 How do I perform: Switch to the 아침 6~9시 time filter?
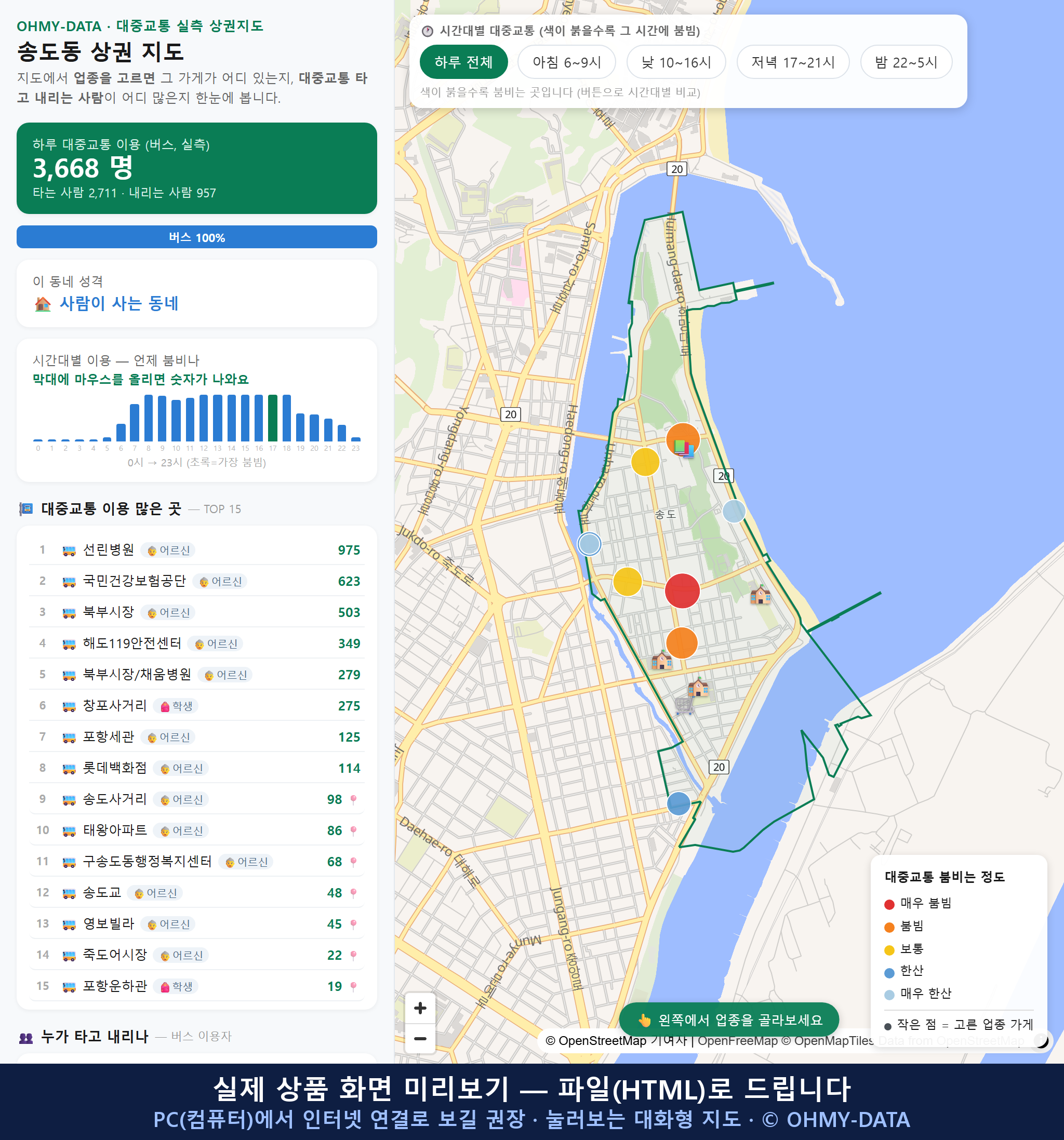(567, 62)
